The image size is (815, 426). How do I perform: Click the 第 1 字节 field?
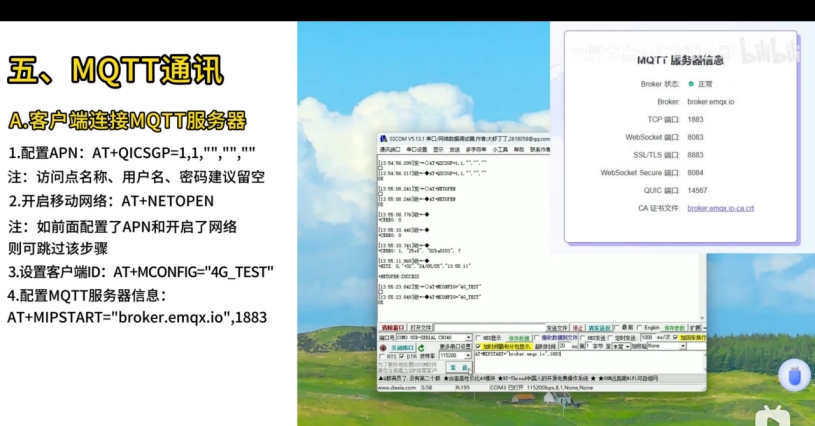(588, 347)
